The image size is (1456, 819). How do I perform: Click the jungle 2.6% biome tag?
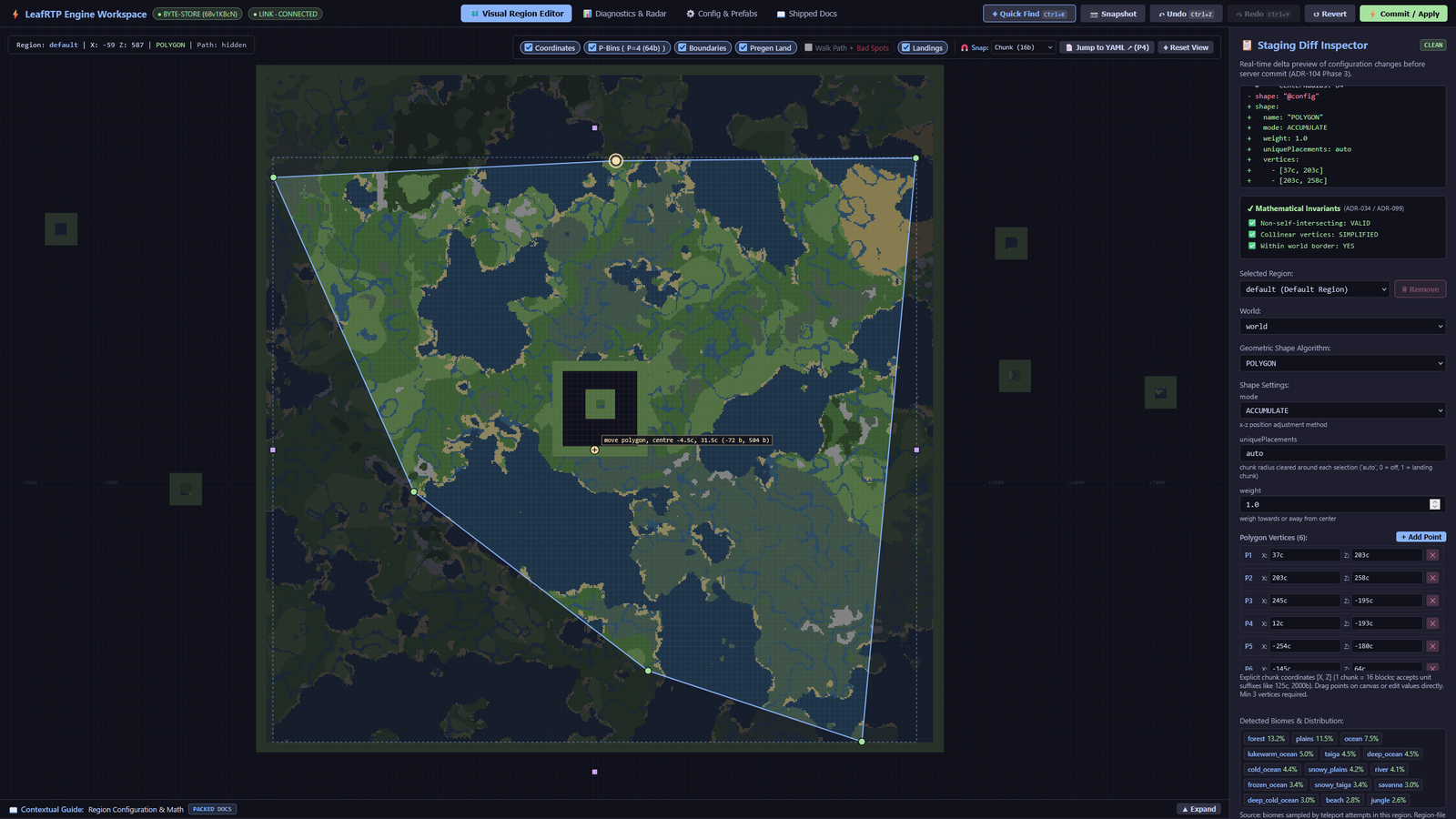point(1389,801)
